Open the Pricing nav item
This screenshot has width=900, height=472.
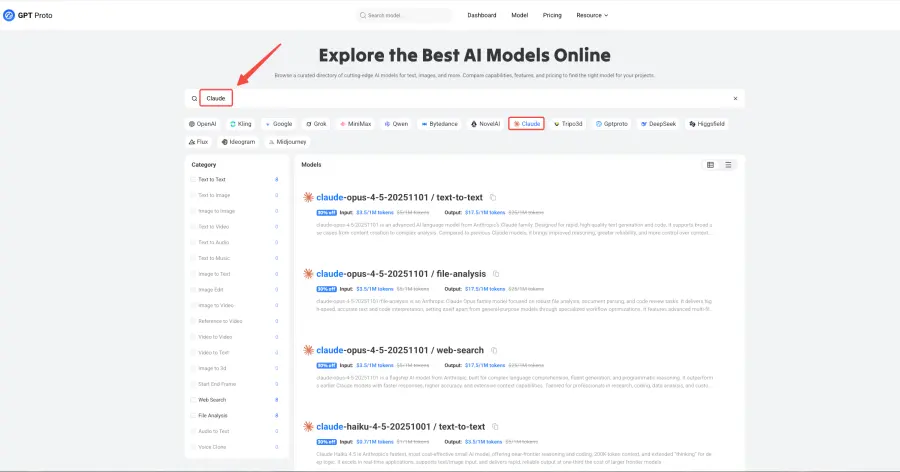[552, 16]
